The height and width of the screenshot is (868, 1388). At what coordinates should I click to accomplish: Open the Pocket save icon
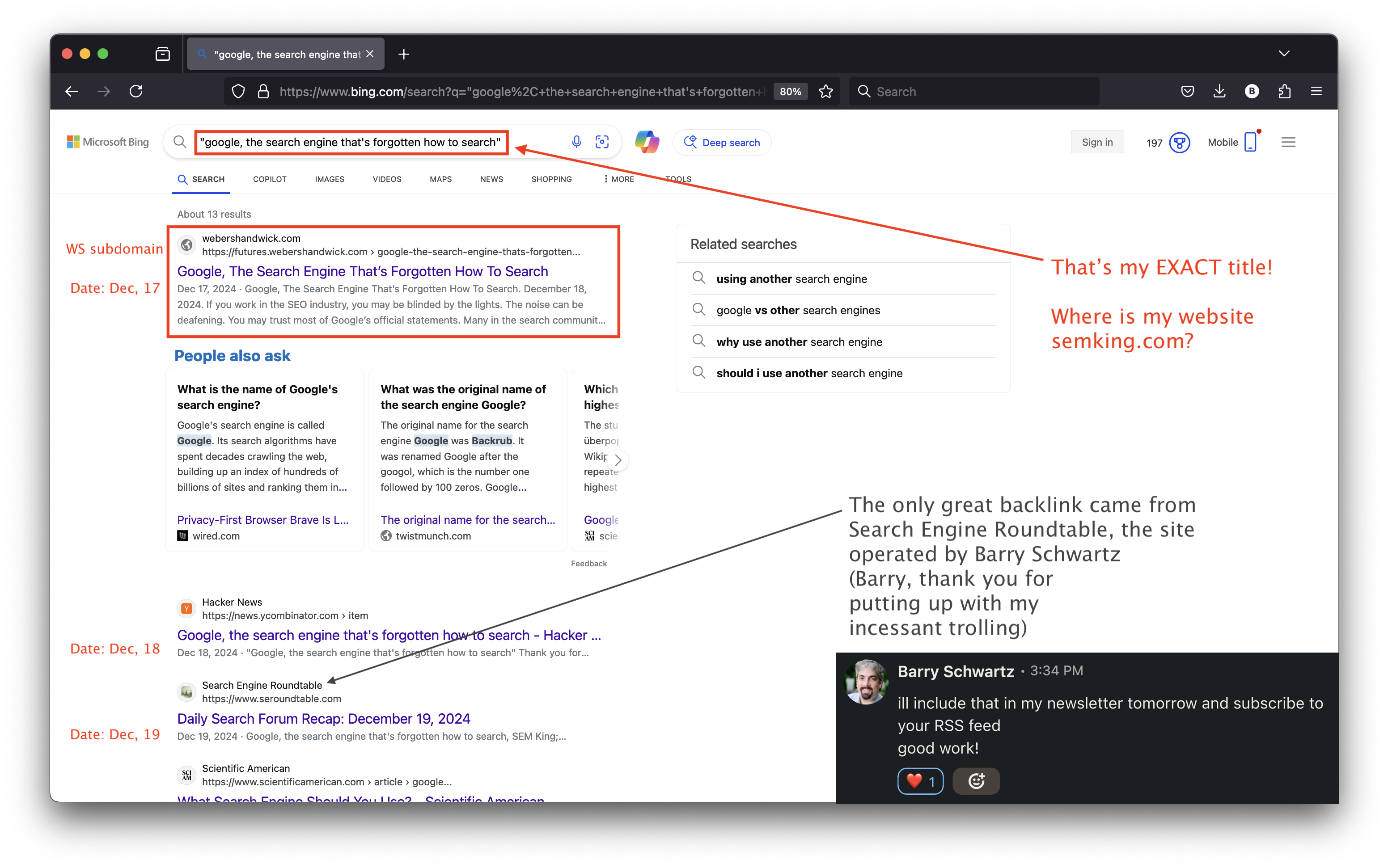[1188, 91]
